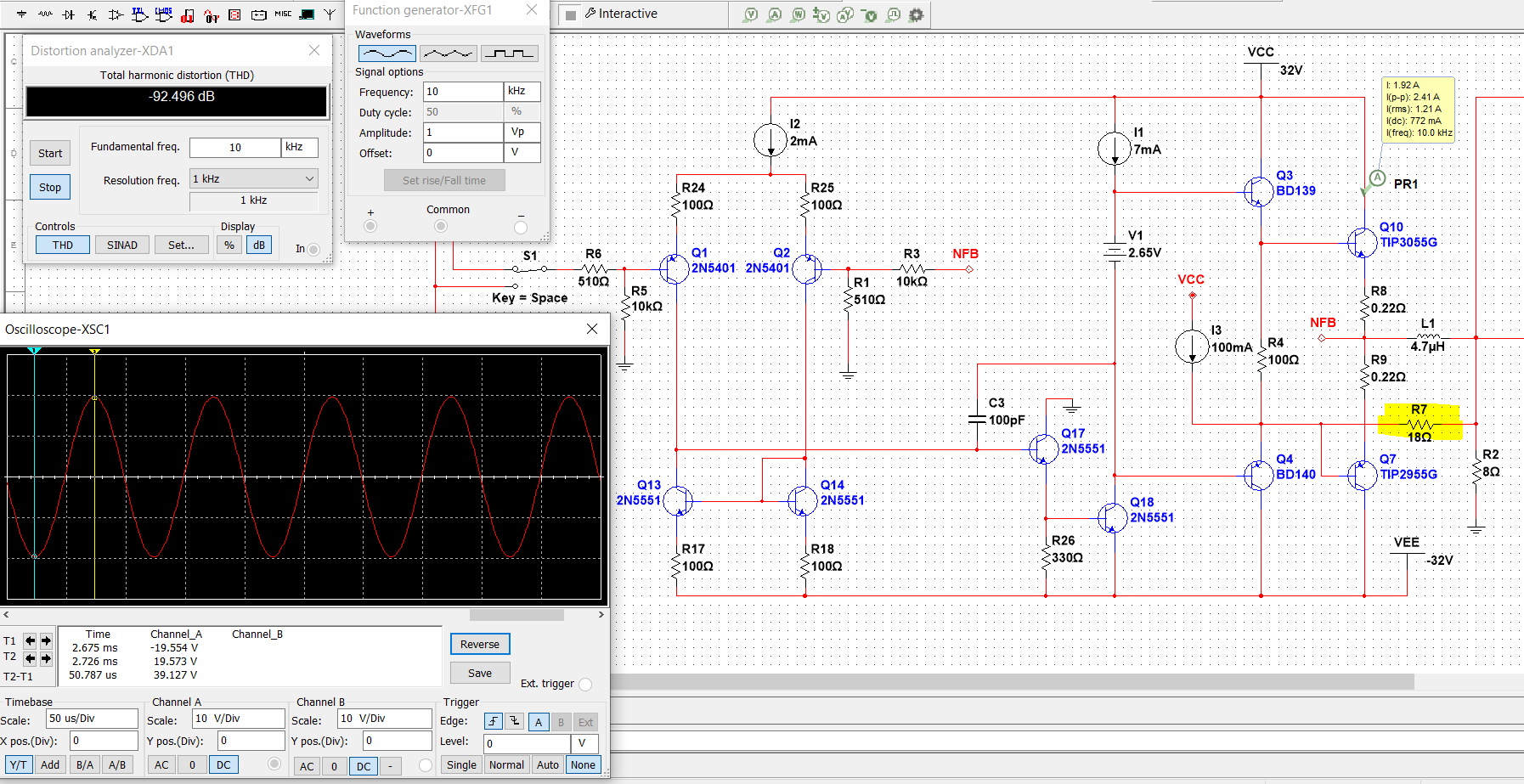Change the frequency unit kHz field
The image size is (1524, 784).
[x=522, y=91]
